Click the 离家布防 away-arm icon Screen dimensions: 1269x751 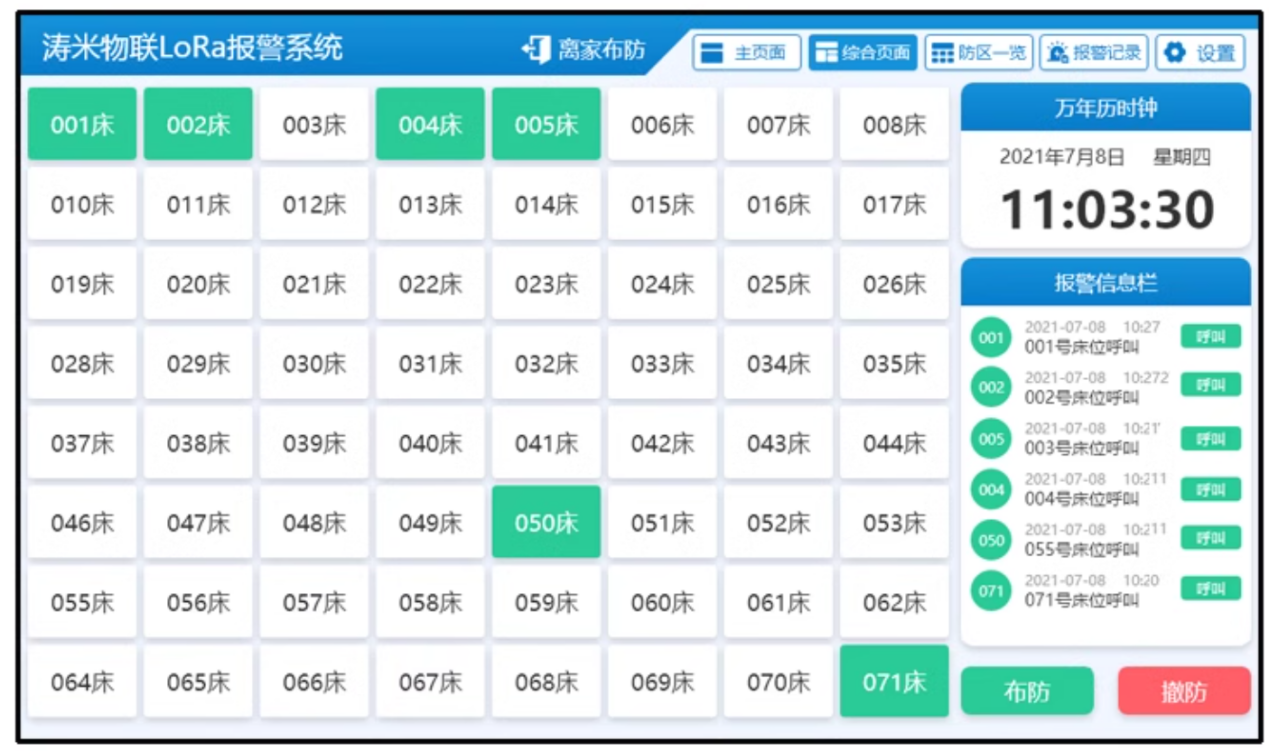537,49
